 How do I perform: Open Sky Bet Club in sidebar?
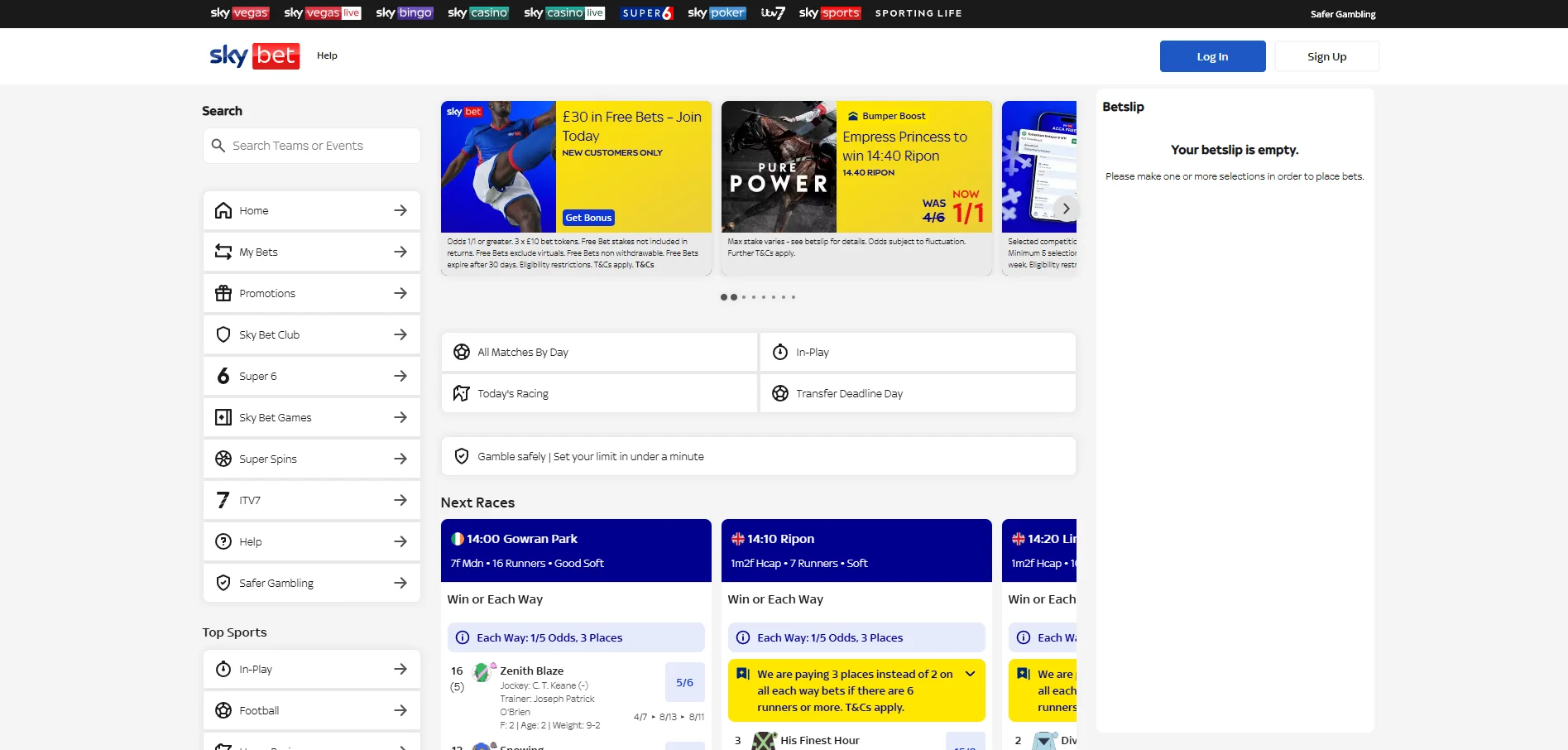312,334
